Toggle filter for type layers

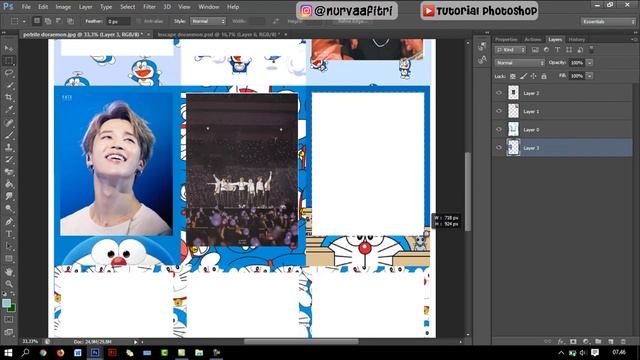tap(557, 50)
